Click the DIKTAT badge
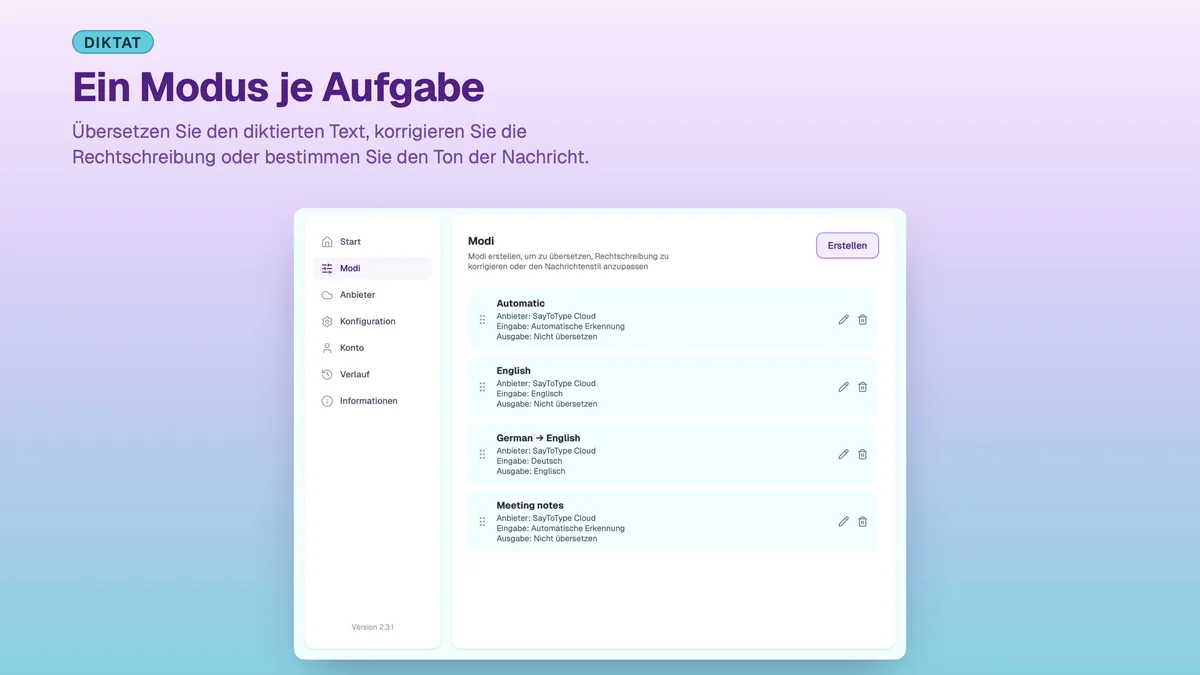The width and height of the screenshot is (1200, 675). [113, 42]
